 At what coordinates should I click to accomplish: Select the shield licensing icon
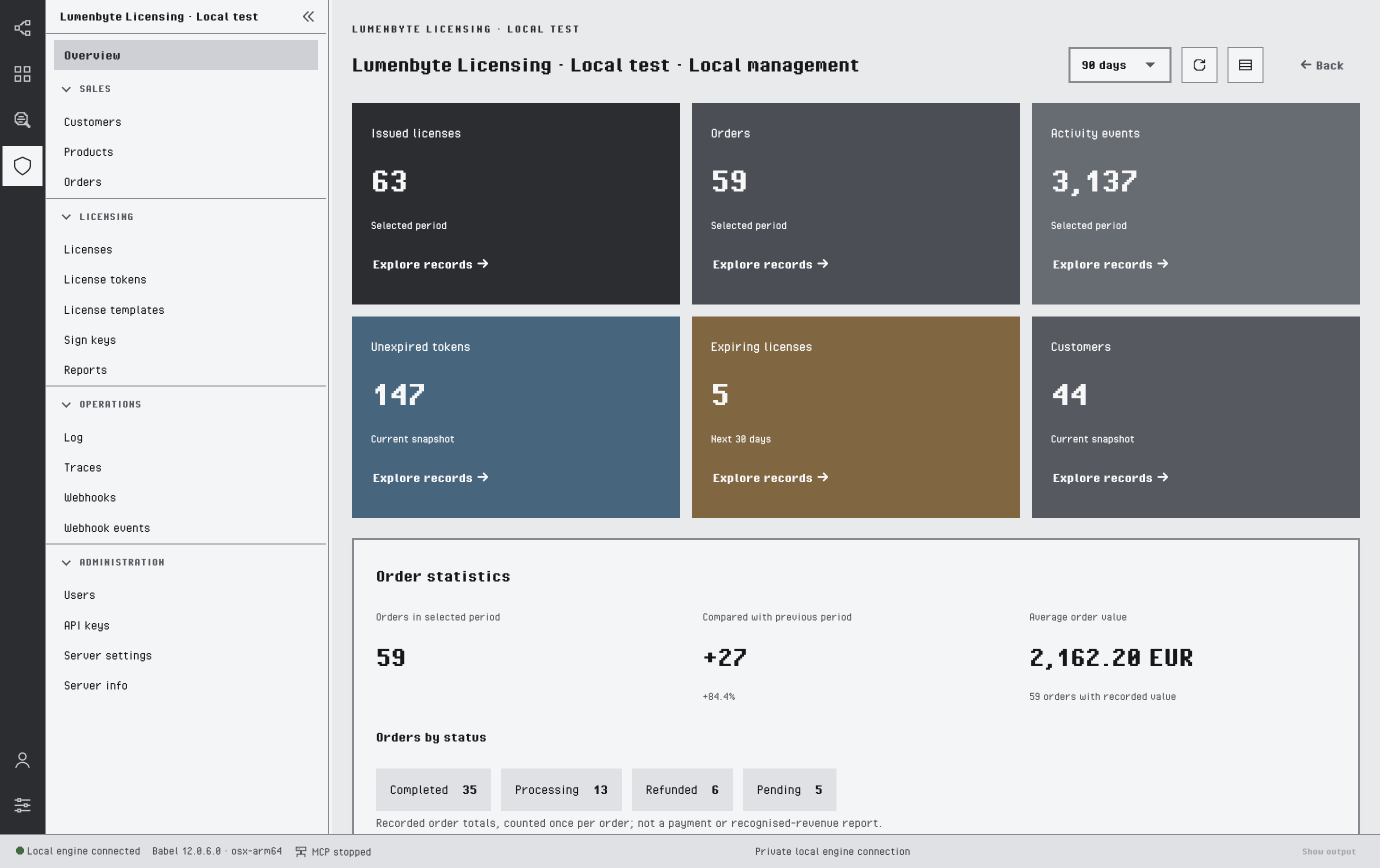22,166
